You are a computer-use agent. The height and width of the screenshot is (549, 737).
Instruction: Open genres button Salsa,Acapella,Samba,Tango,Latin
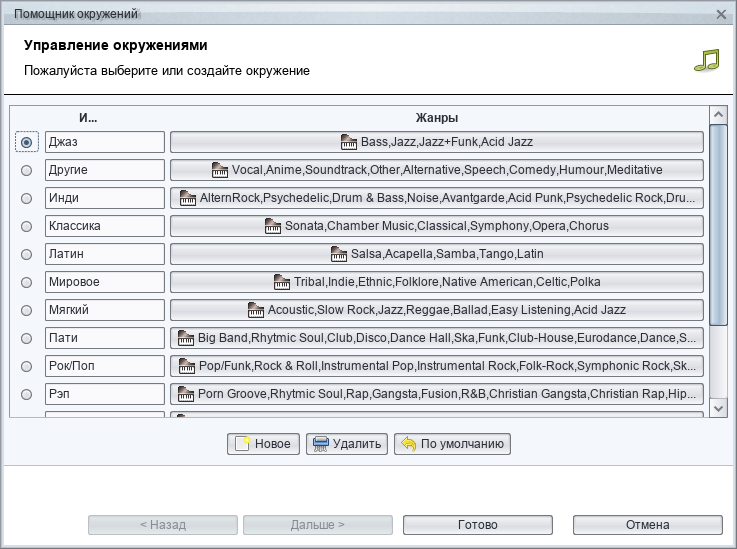click(437, 254)
